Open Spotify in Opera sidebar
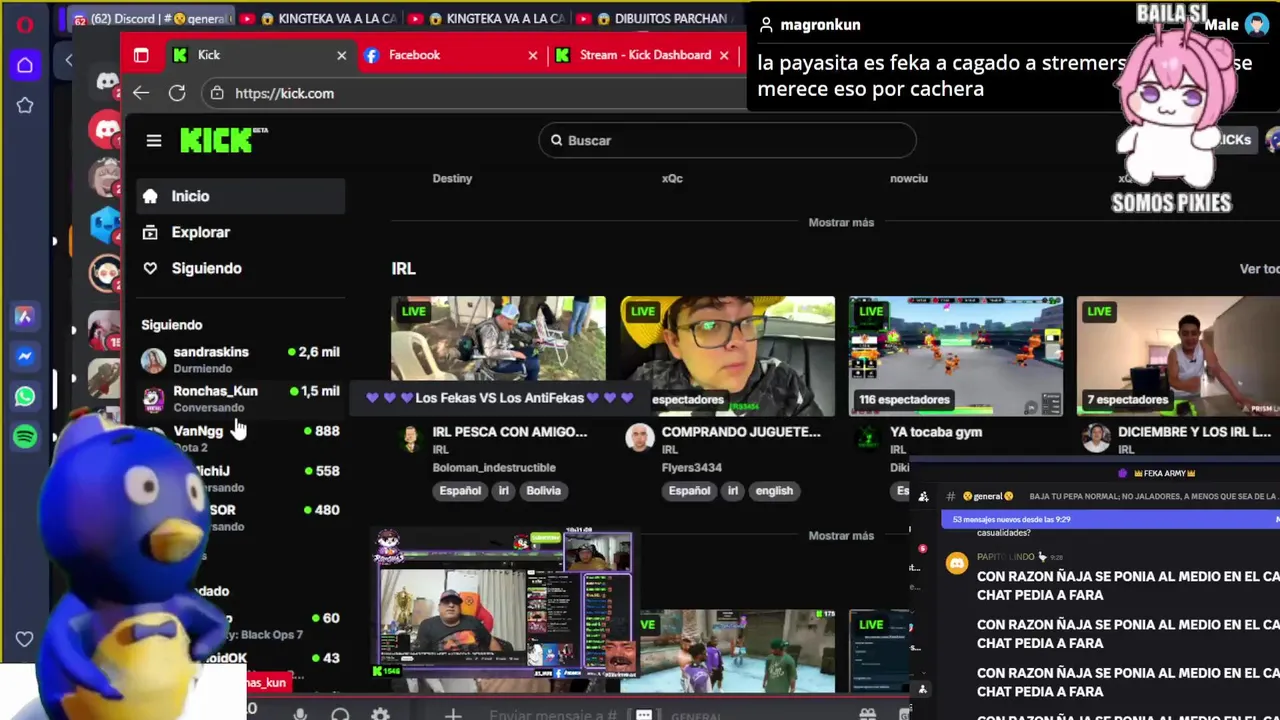 point(25,436)
